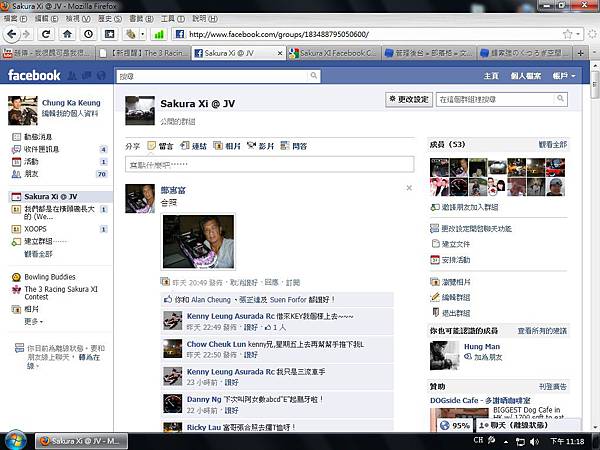Open Chung Ka Keung profile name link
Image resolution: width=600 pixels, height=450 pixels.
pyautogui.click(x=71, y=103)
